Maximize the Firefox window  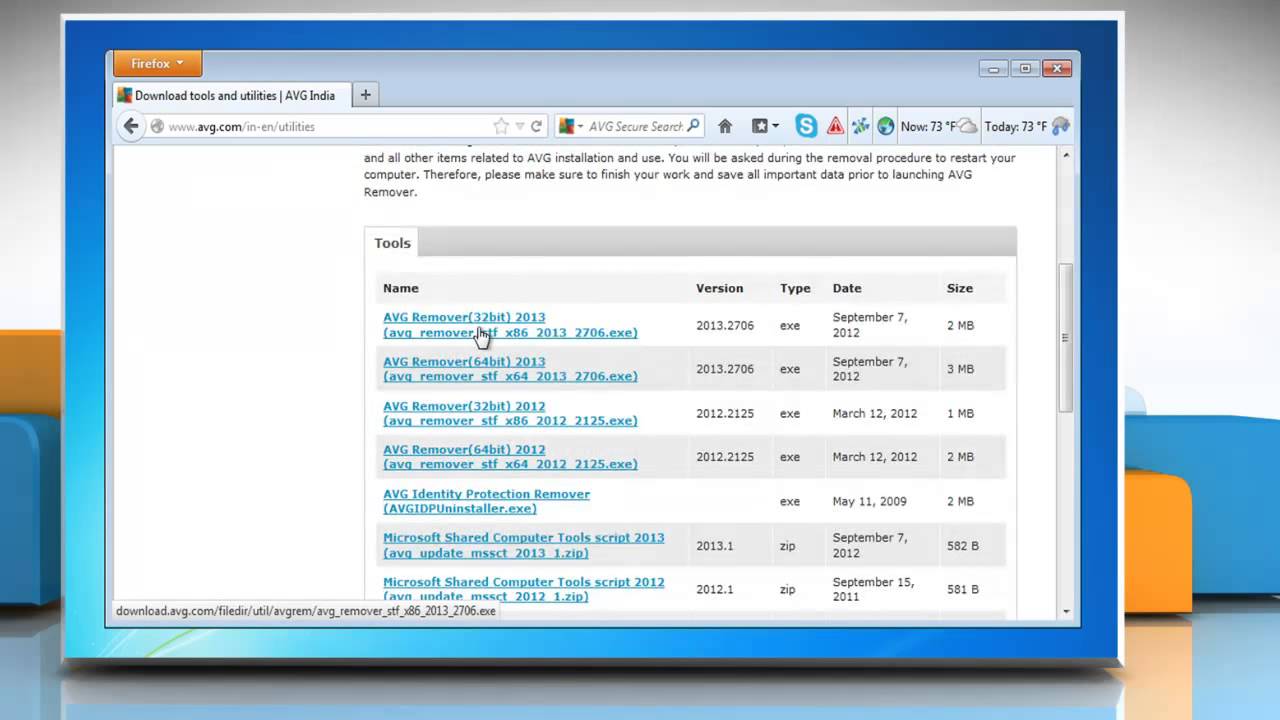pyautogui.click(x=1025, y=69)
